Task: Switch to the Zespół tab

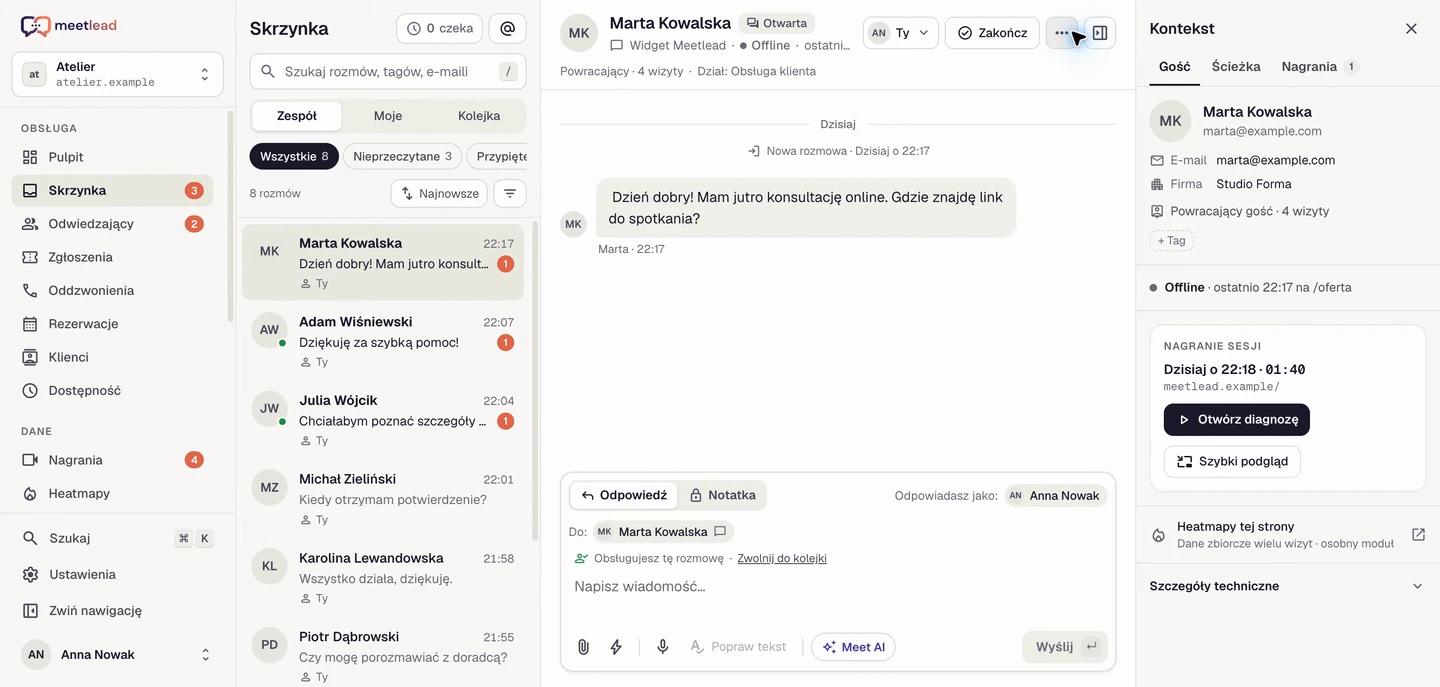Action: tap(297, 116)
